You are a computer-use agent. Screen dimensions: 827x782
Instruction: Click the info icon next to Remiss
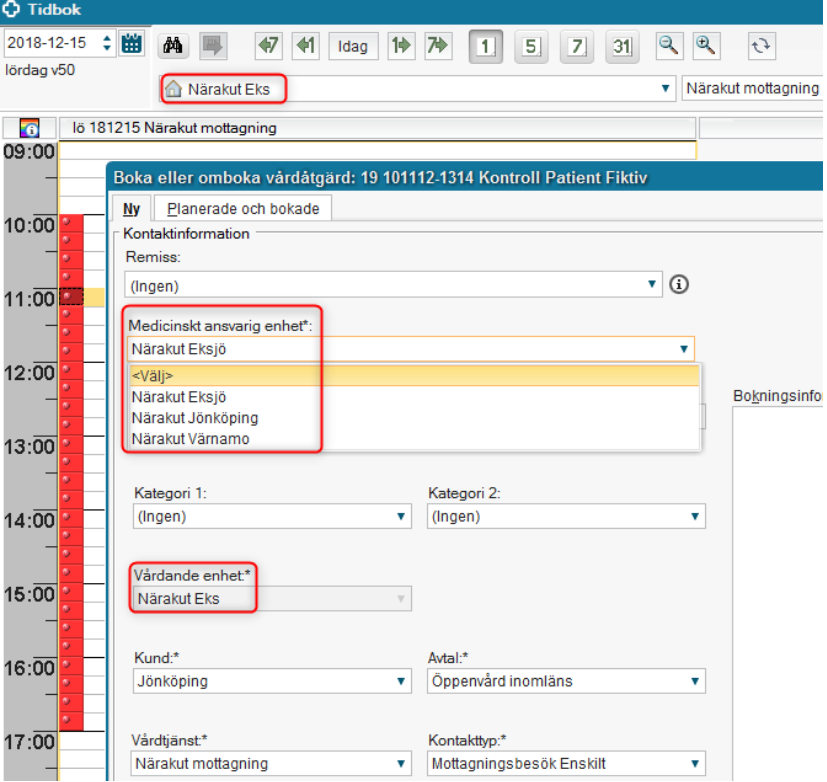tap(680, 285)
